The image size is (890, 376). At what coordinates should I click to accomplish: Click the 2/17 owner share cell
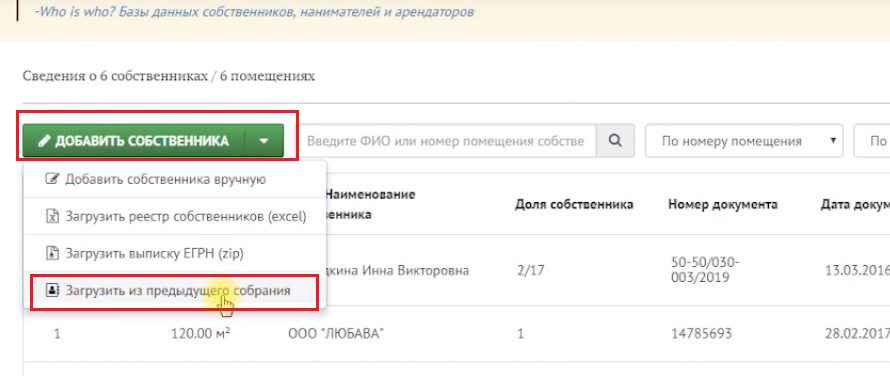[530, 271]
